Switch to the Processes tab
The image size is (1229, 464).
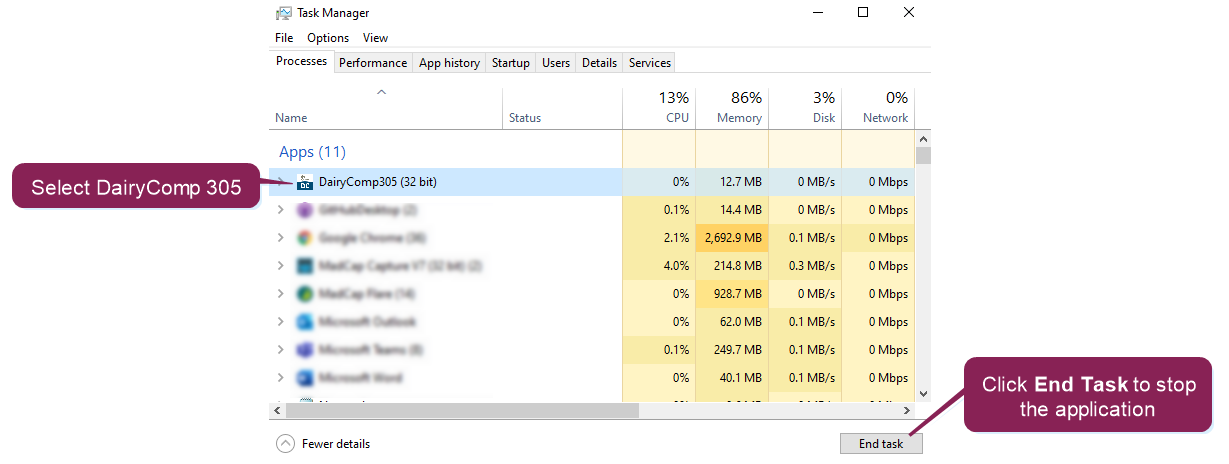point(301,61)
